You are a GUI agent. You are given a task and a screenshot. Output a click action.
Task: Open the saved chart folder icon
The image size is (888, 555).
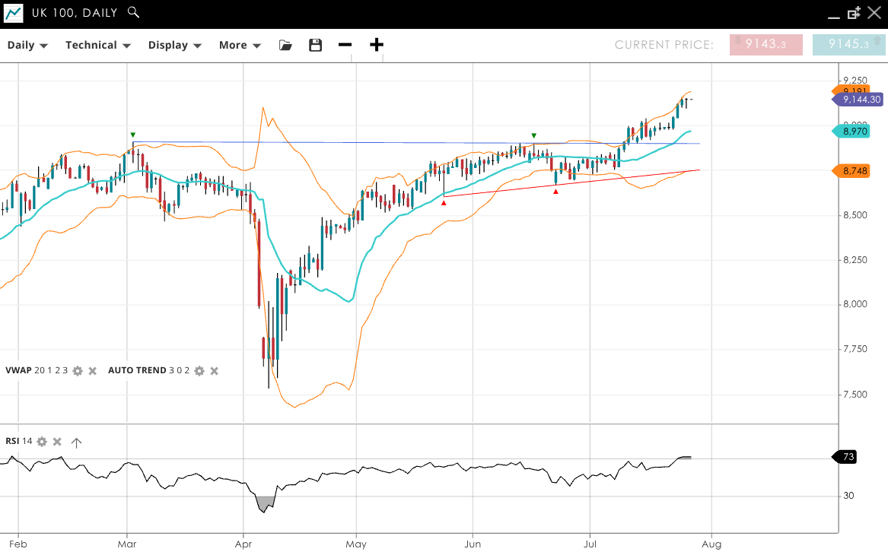(x=286, y=45)
